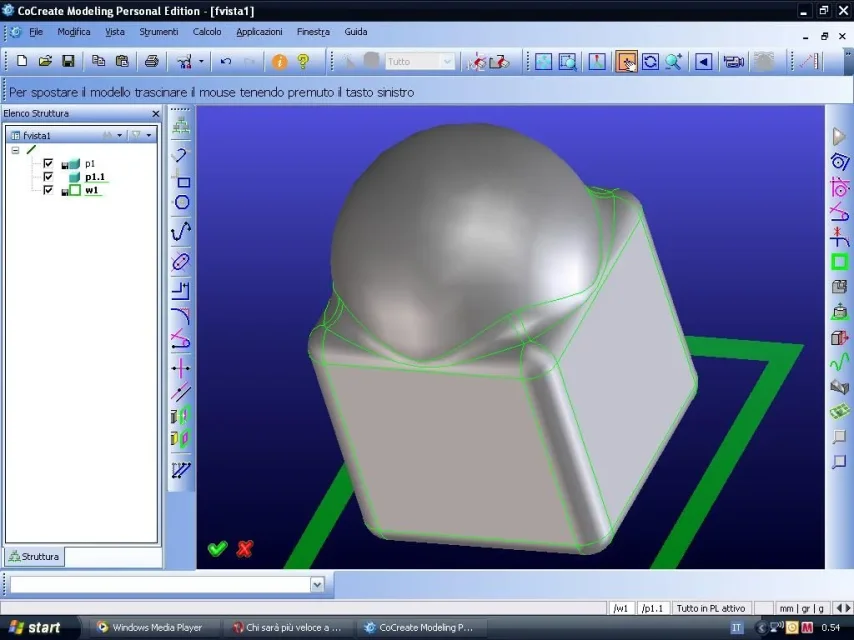Select the p1.1 part in tree
Image resolution: width=854 pixels, height=640 pixels.
(x=95, y=176)
